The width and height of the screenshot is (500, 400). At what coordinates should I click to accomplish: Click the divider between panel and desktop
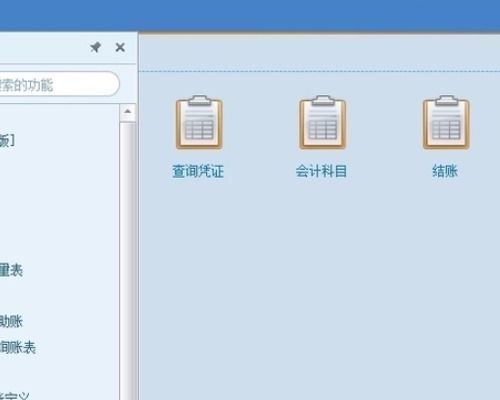[138, 217]
